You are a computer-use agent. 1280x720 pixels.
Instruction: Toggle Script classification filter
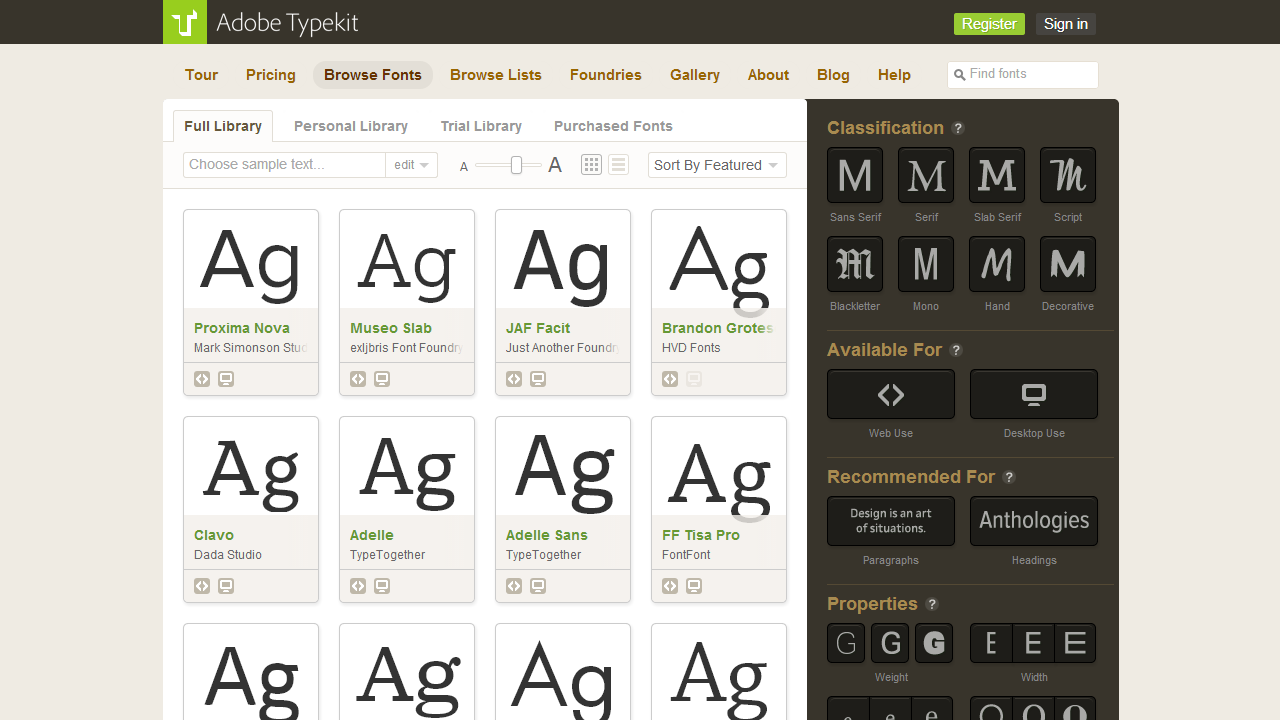[x=1068, y=175]
